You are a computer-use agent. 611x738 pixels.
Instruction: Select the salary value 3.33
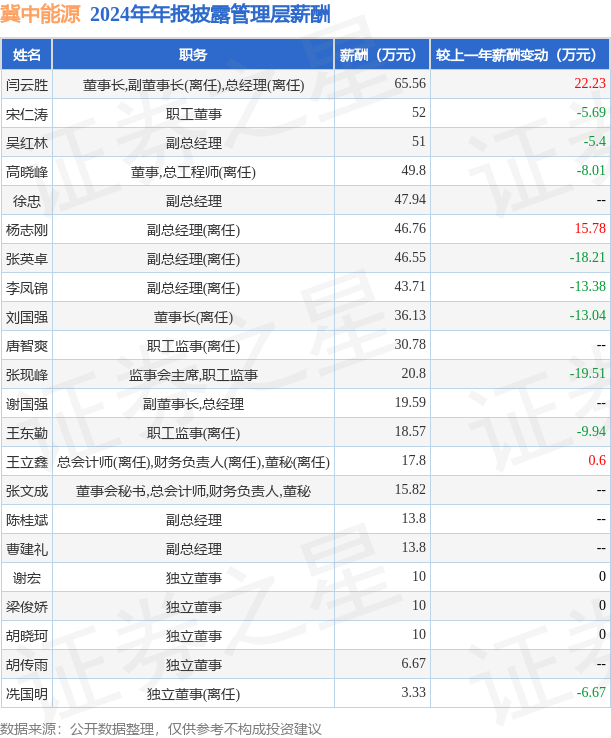tap(413, 692)
